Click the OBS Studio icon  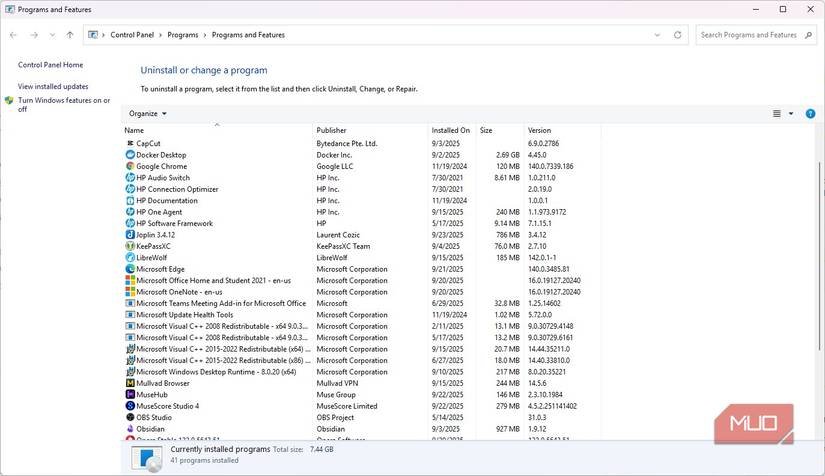click(x=130, y=418)
